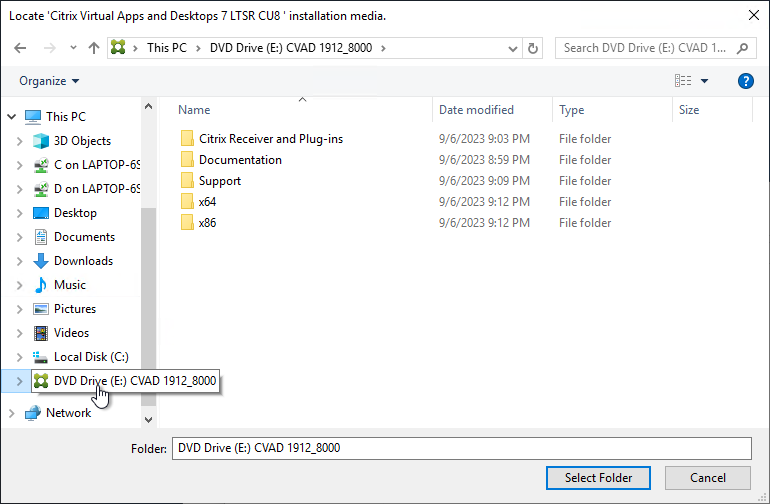Select the Support folder icon
The height and width of the screenshot is (504, 770).
[x=187, y=181]
